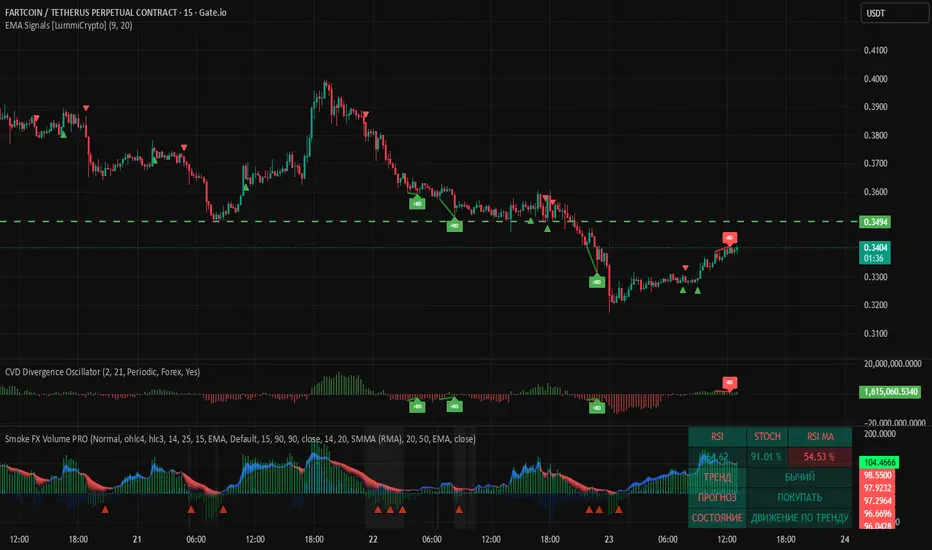This screenshot has height=550, width=932.
Task: Click the 0.3300 price axis label
Action: tap(875, 277)
